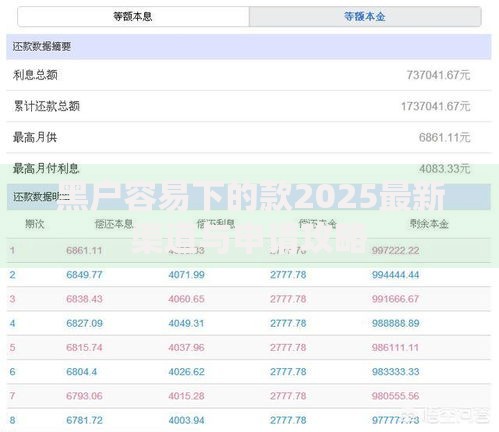Select the 偿还本息 column header
499x432 pixels.
coord(114,224)
